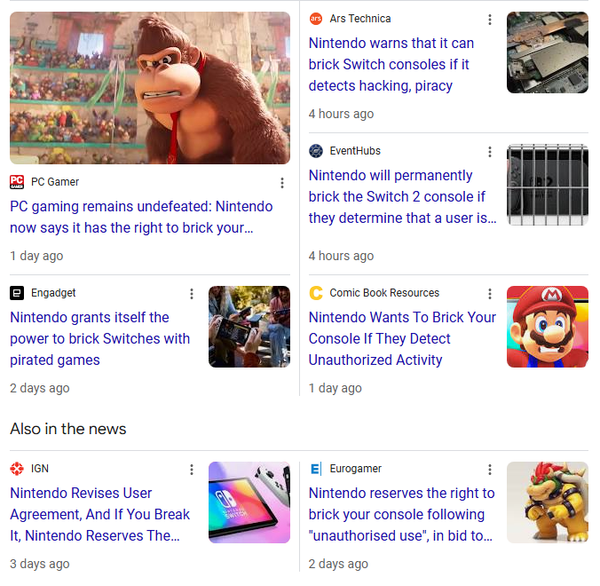This screenshot has width=600, height=586.
Task: Open 'Nintendo Revises User Agreement' headline
Action: click(x=100, y=514)
